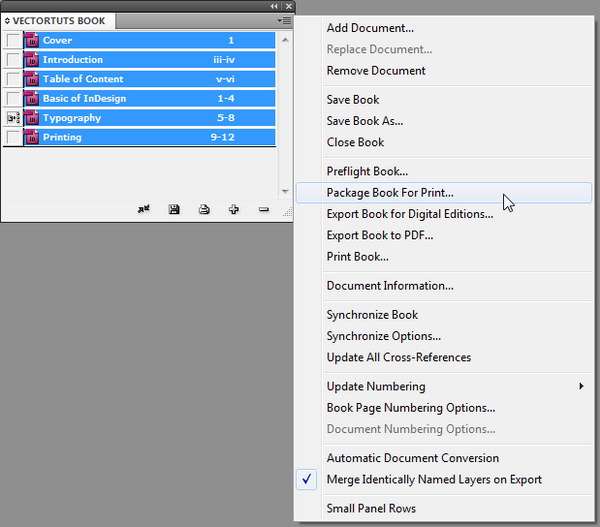Image resolution: width=600 pixels, height=527 pixels.
Task: Choose Remove Document
Action: pyautogui.click(x=376, y=70)
